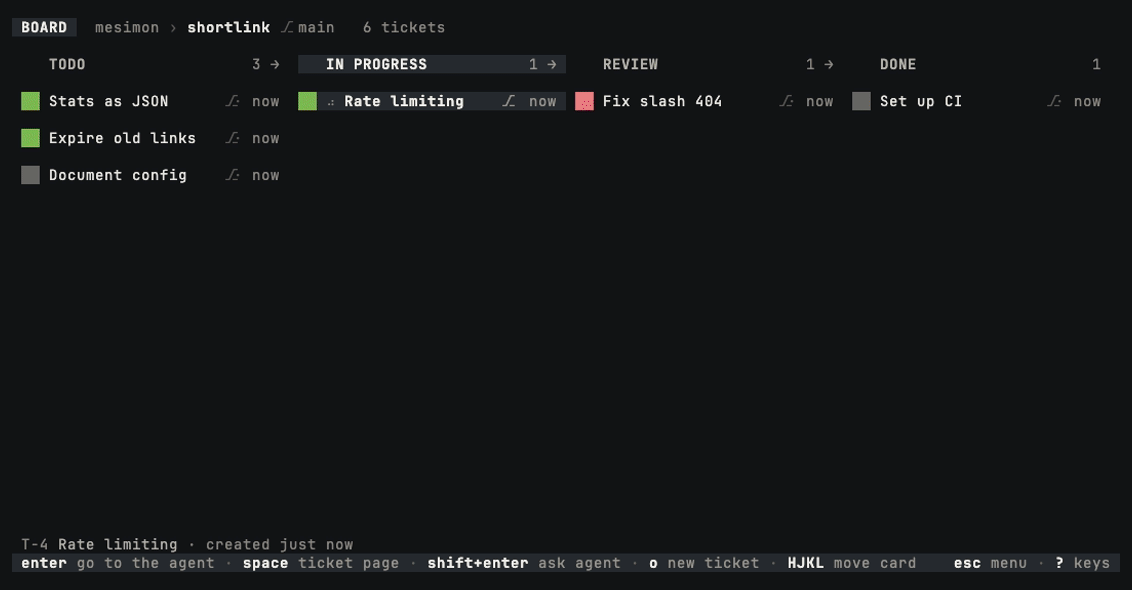
Task: Click the BOARD view label
Action: pos(44,27)
